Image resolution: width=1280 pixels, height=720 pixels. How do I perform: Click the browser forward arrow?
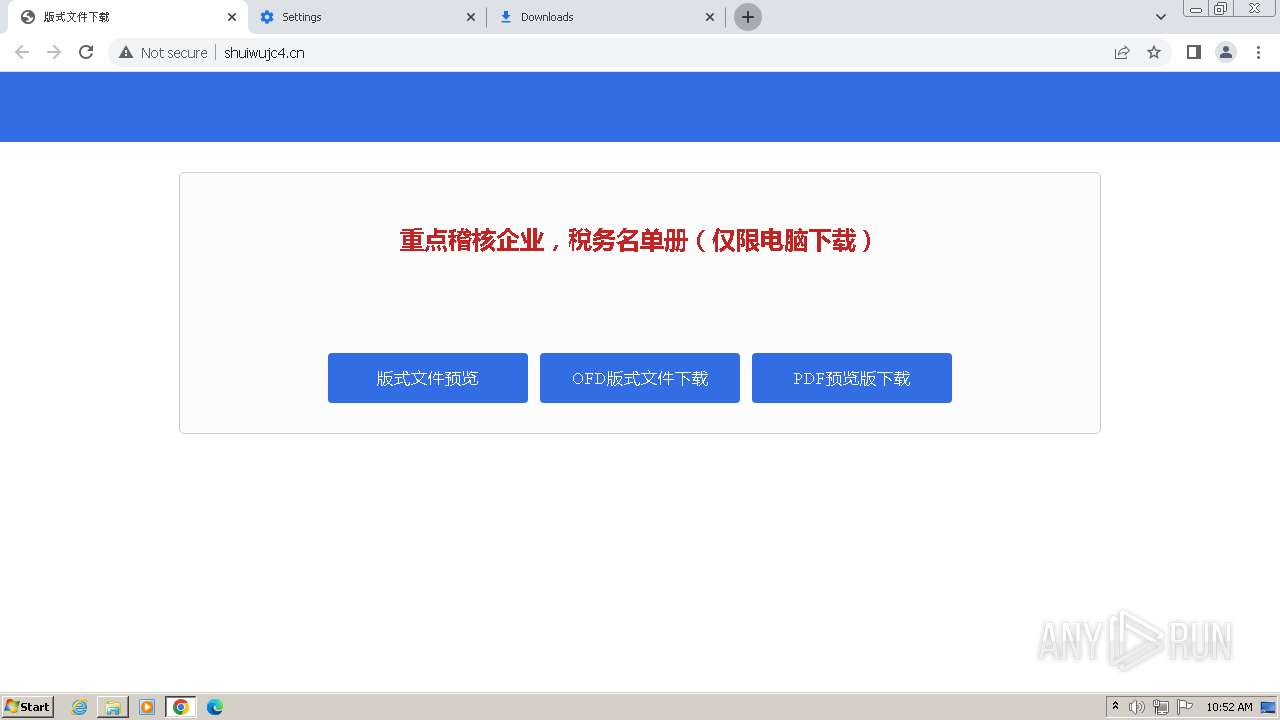[54, 52]
